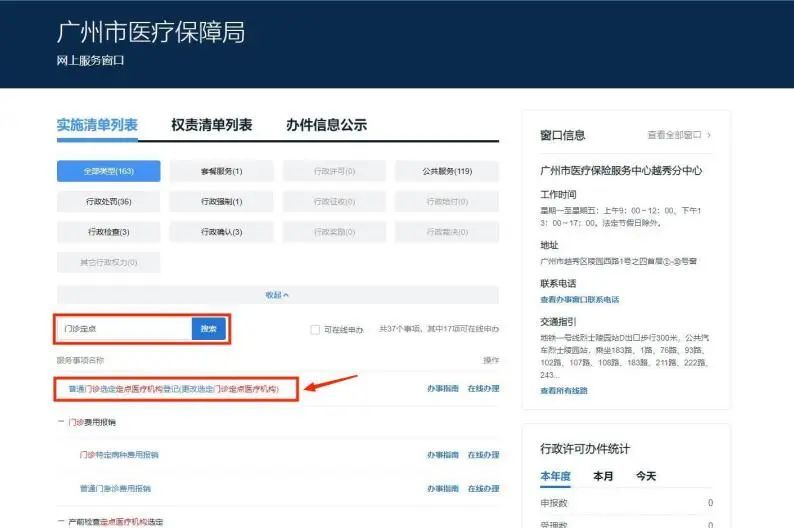Open the 权责清单列表 tab
The height and width of the screenshot is (528, 794).
(x=212, y=125)
